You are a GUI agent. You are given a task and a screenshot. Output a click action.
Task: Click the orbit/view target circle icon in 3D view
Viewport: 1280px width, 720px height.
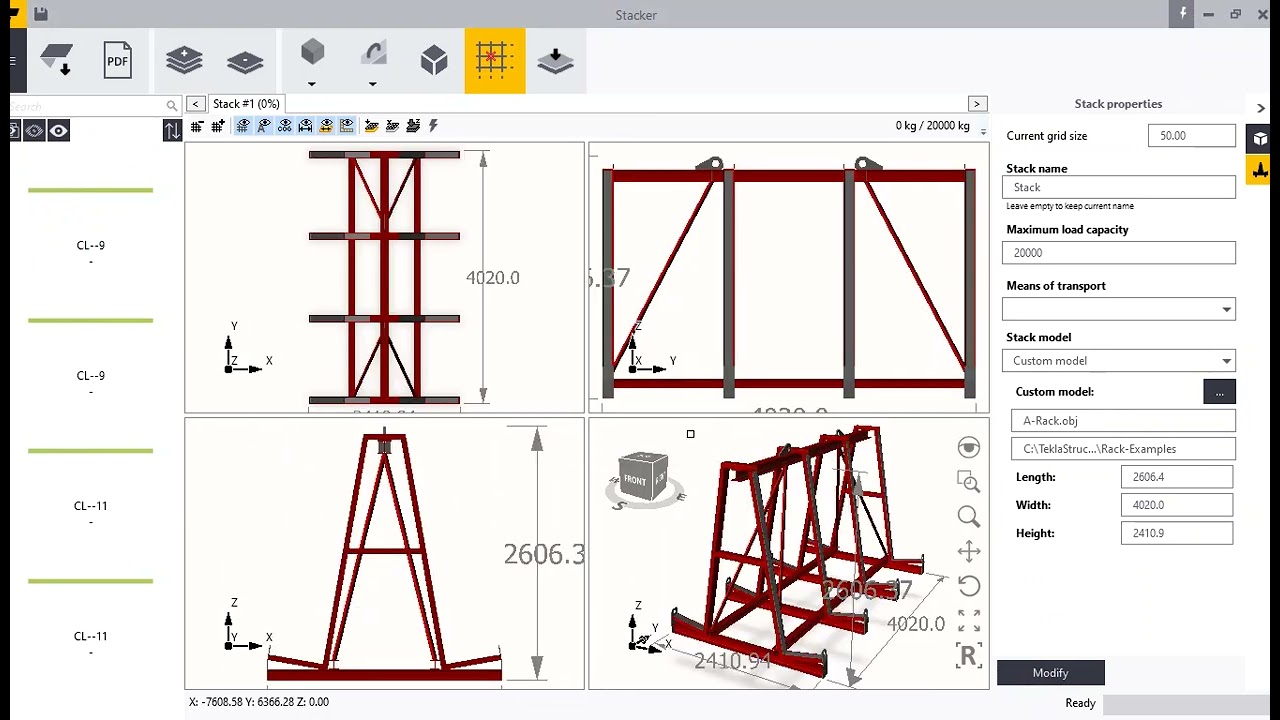pyautogui.click(x=968, y=447)
